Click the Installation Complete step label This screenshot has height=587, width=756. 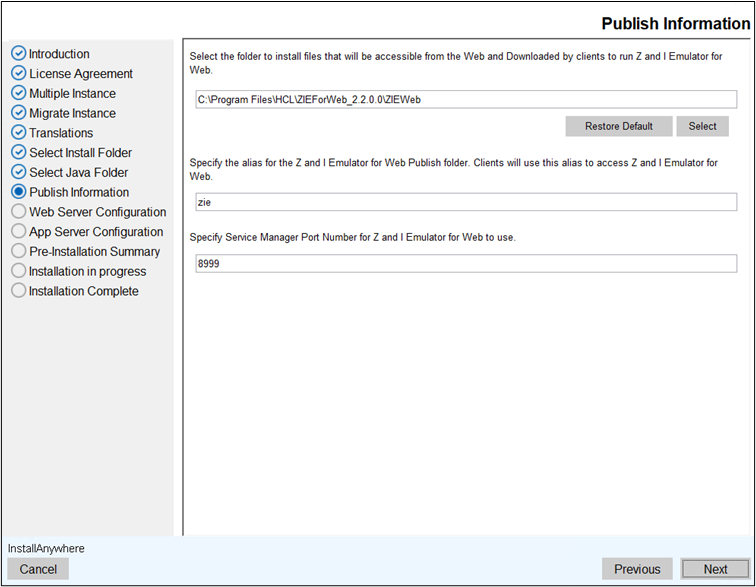tap(83, 291)
